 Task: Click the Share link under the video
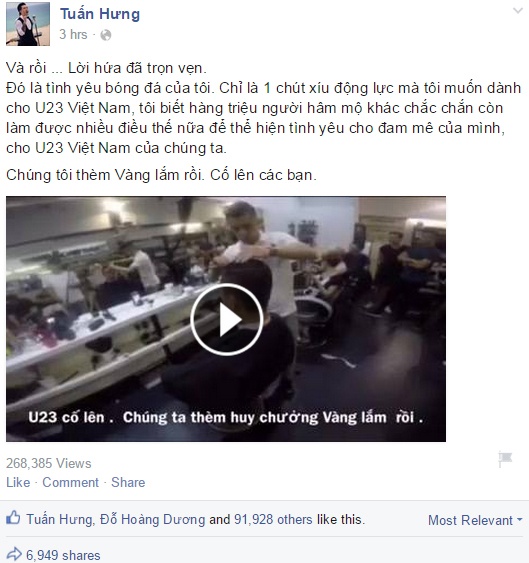point(128,482)
